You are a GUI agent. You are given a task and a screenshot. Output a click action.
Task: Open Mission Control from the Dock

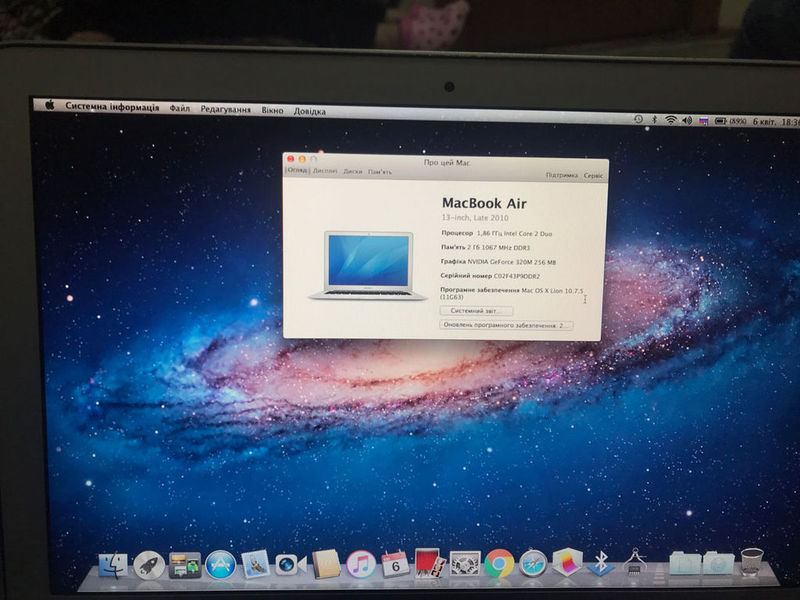coord(185,565)
